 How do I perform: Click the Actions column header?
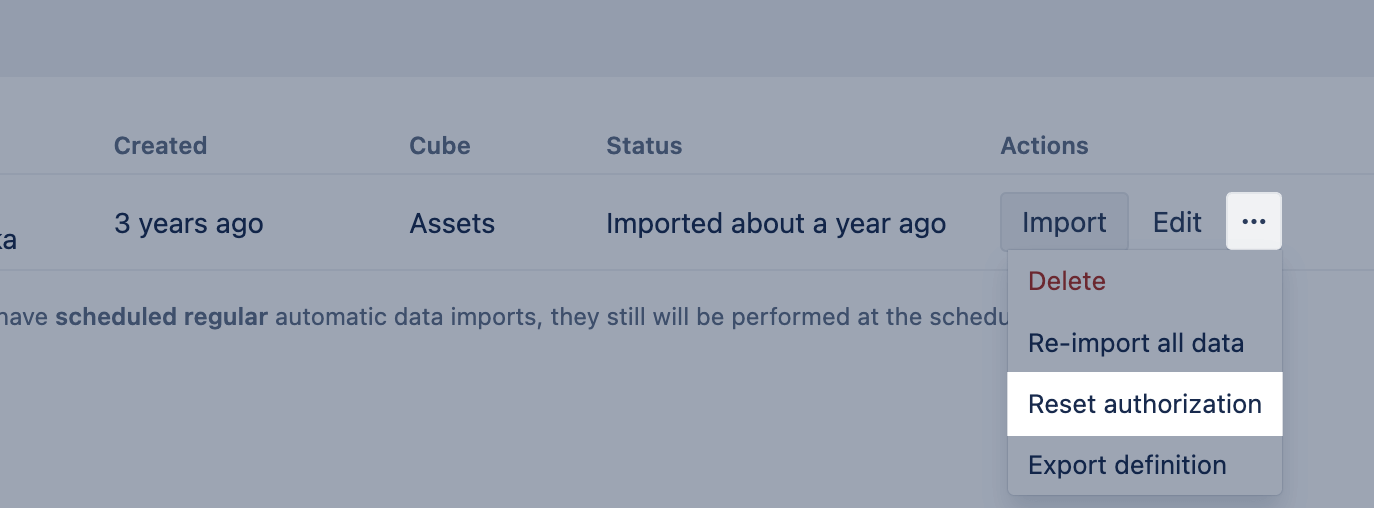pyautogui.click(x=1044, y=146)
